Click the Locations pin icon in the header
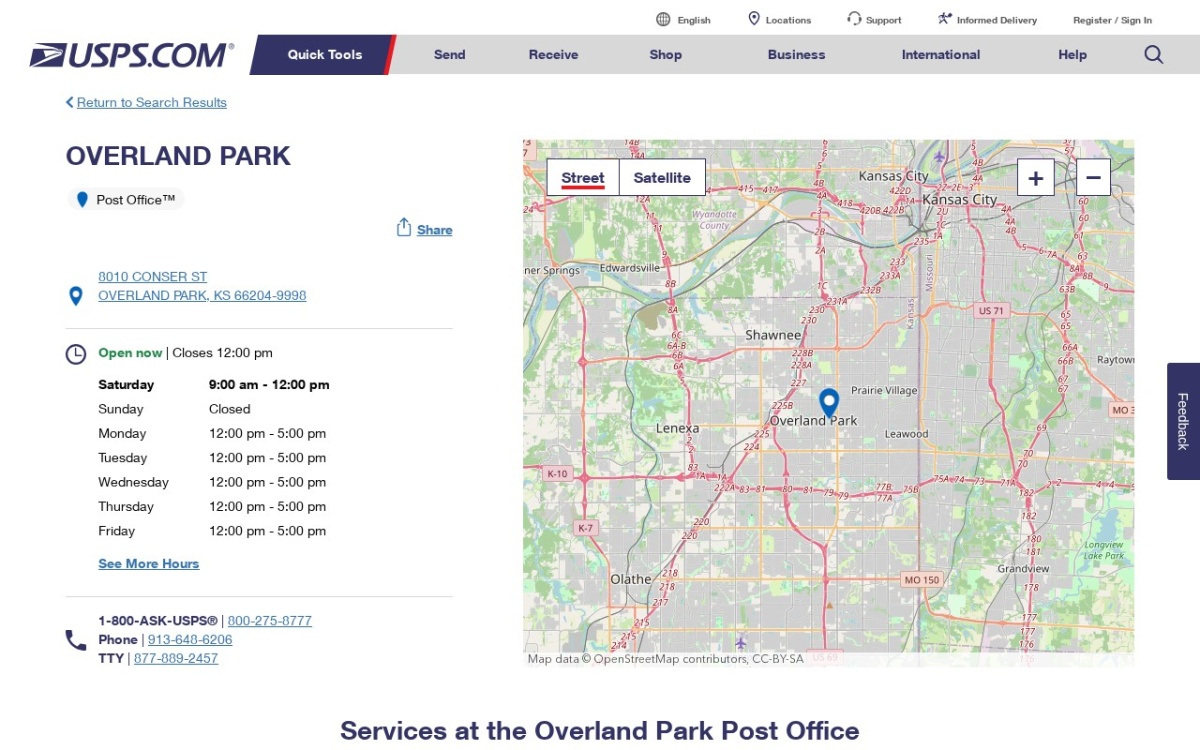 pos(754,19)
